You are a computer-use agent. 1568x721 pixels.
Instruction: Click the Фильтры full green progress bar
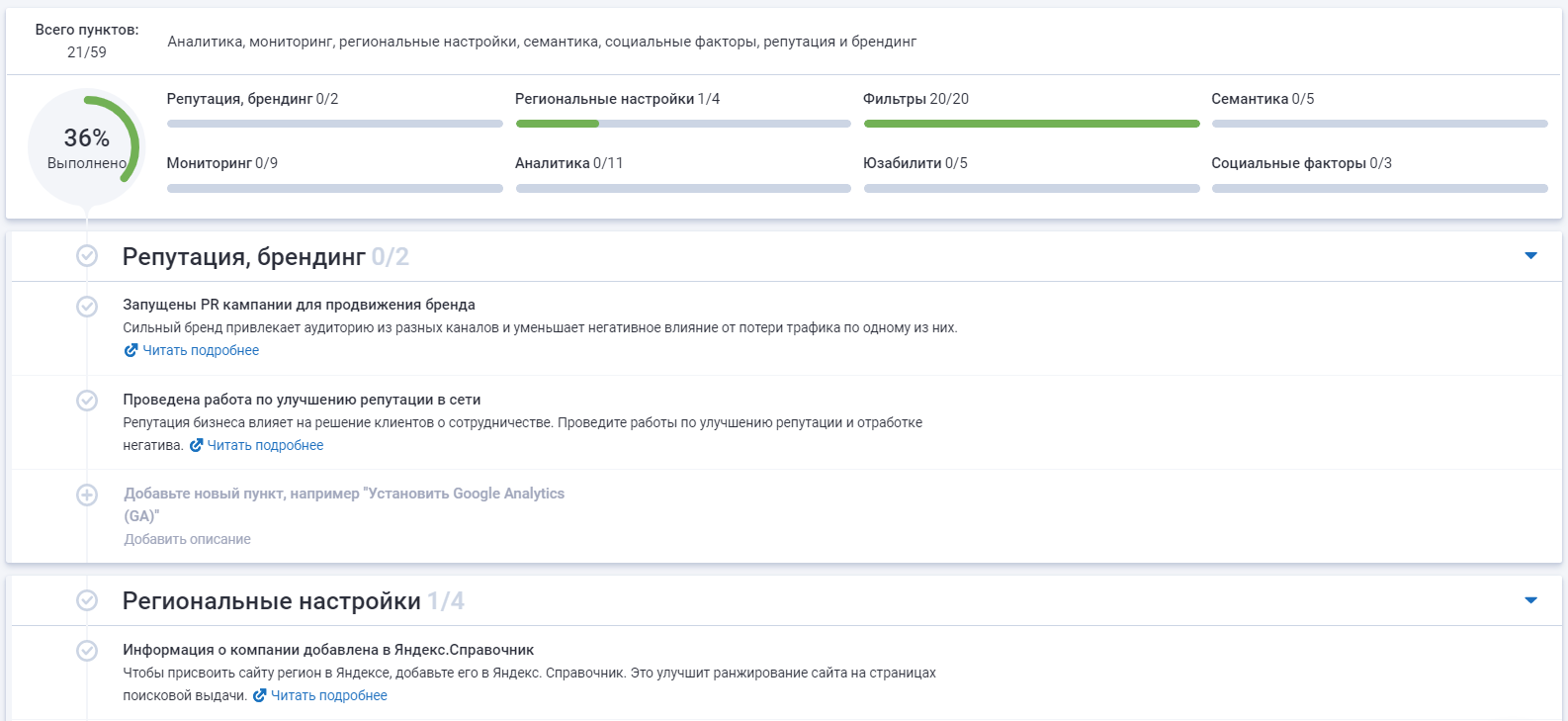pos(1031,124)
